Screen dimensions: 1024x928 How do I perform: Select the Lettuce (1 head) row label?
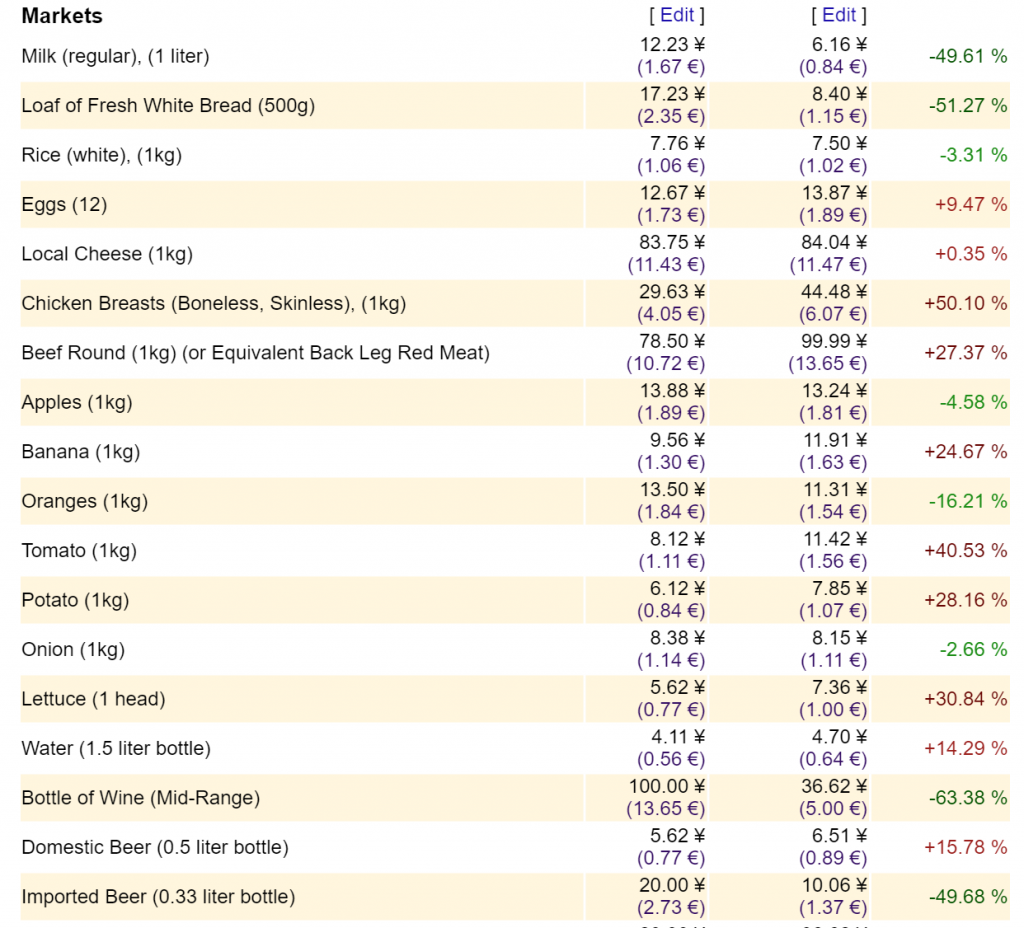pos(93,699)
